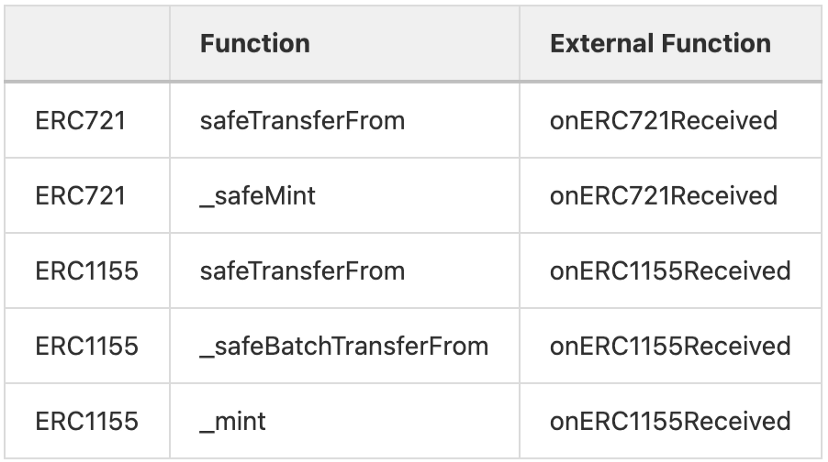This screenshot has height=462, width=828.
Task: Click the _safeBatchTransferFrom function cell
Action: click(x=344, y=346)
